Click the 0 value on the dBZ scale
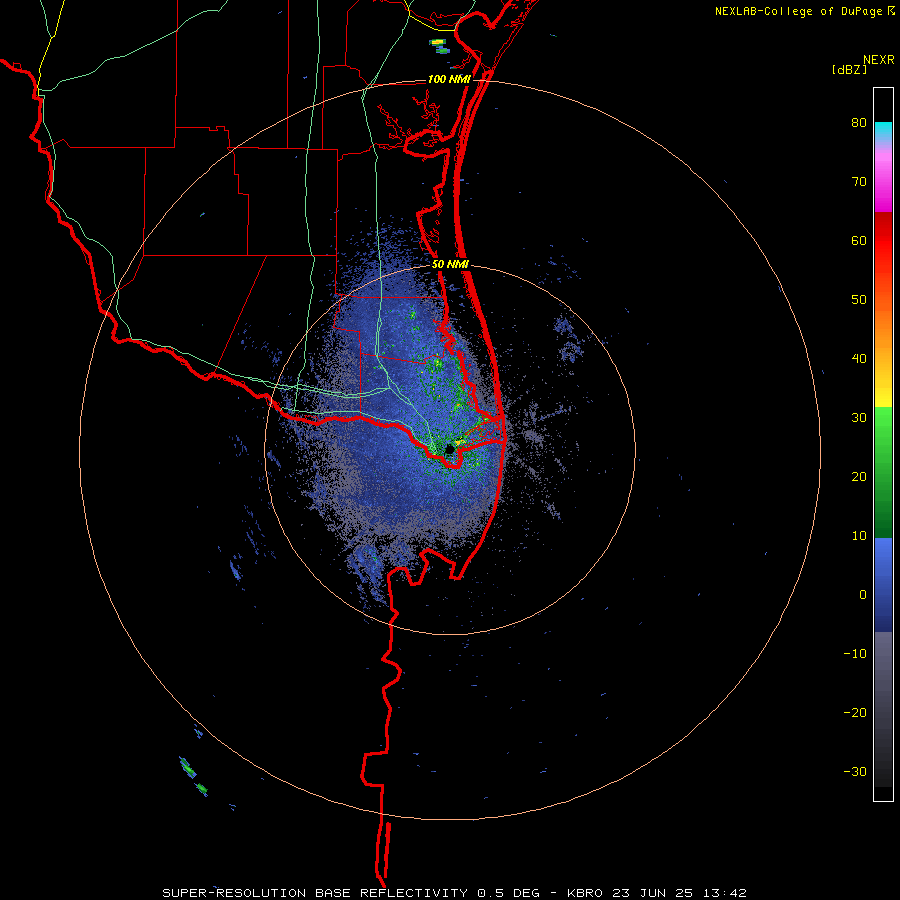Image resolution: width=900 pixels, height=900 pixels. 863,595
